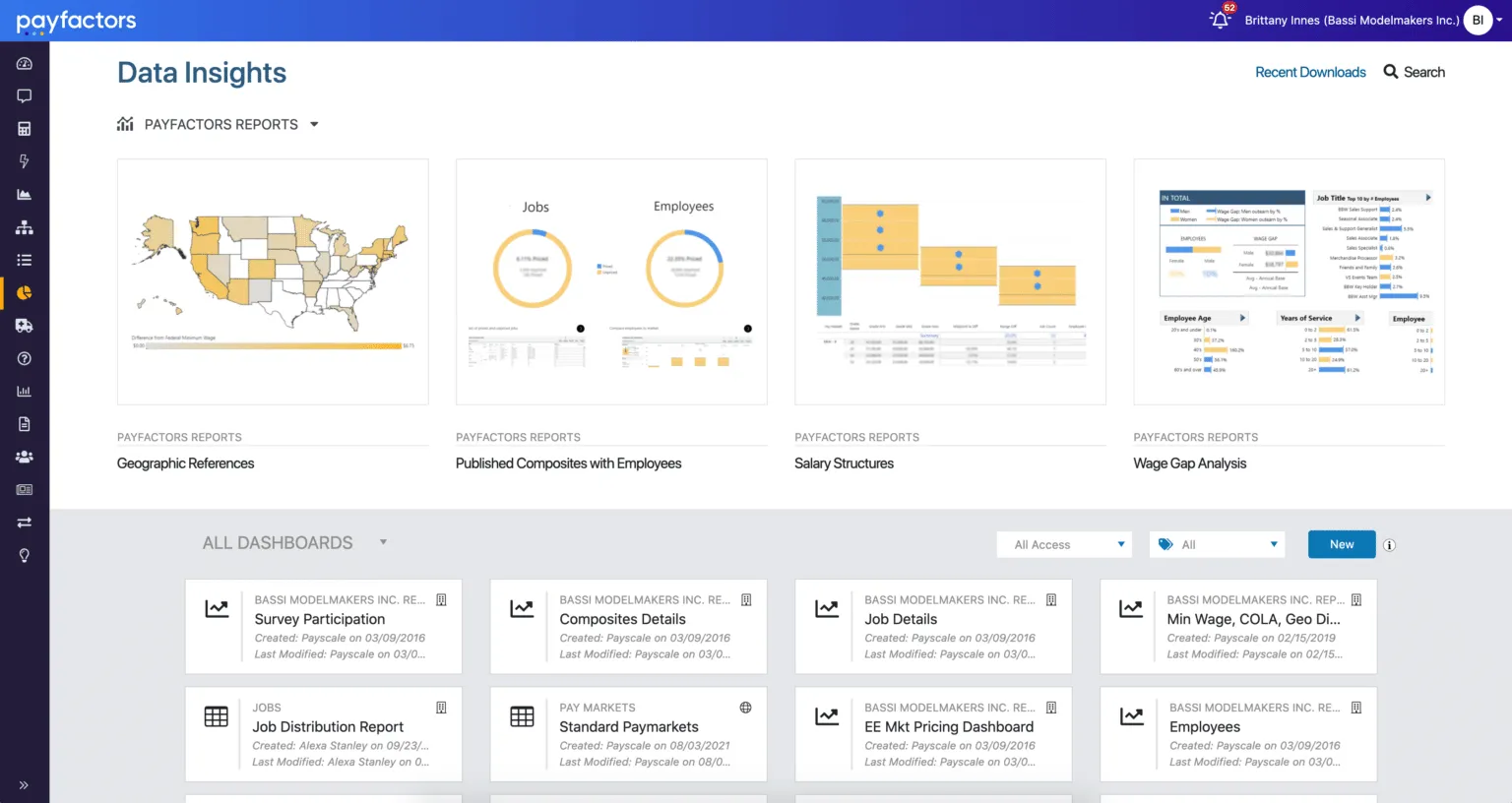Click the info icon beside New
1512x803 pixels.
click(1389, 545)
